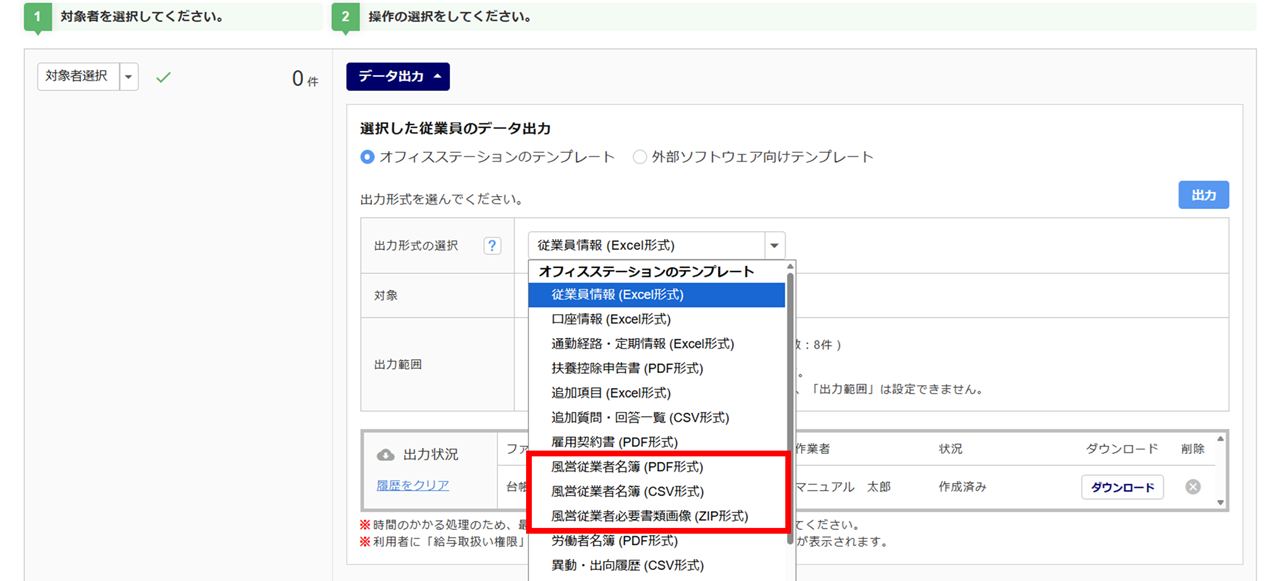Image resolution: width=1280 pixels, height=581 pixels.
Task: Click the help question mark icon
Action: (492, 246)
